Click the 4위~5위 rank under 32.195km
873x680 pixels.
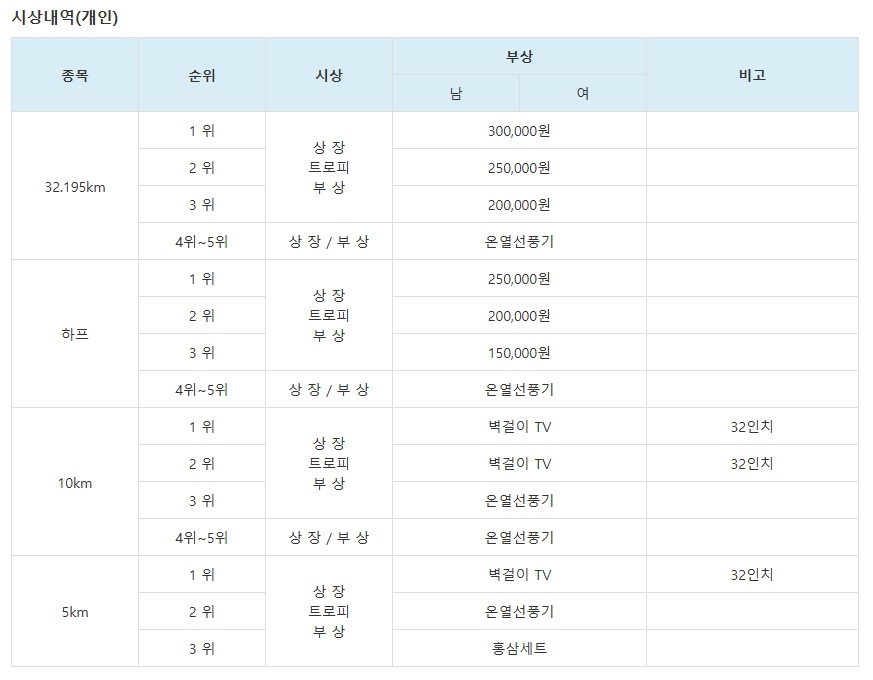tap(202, 242)
